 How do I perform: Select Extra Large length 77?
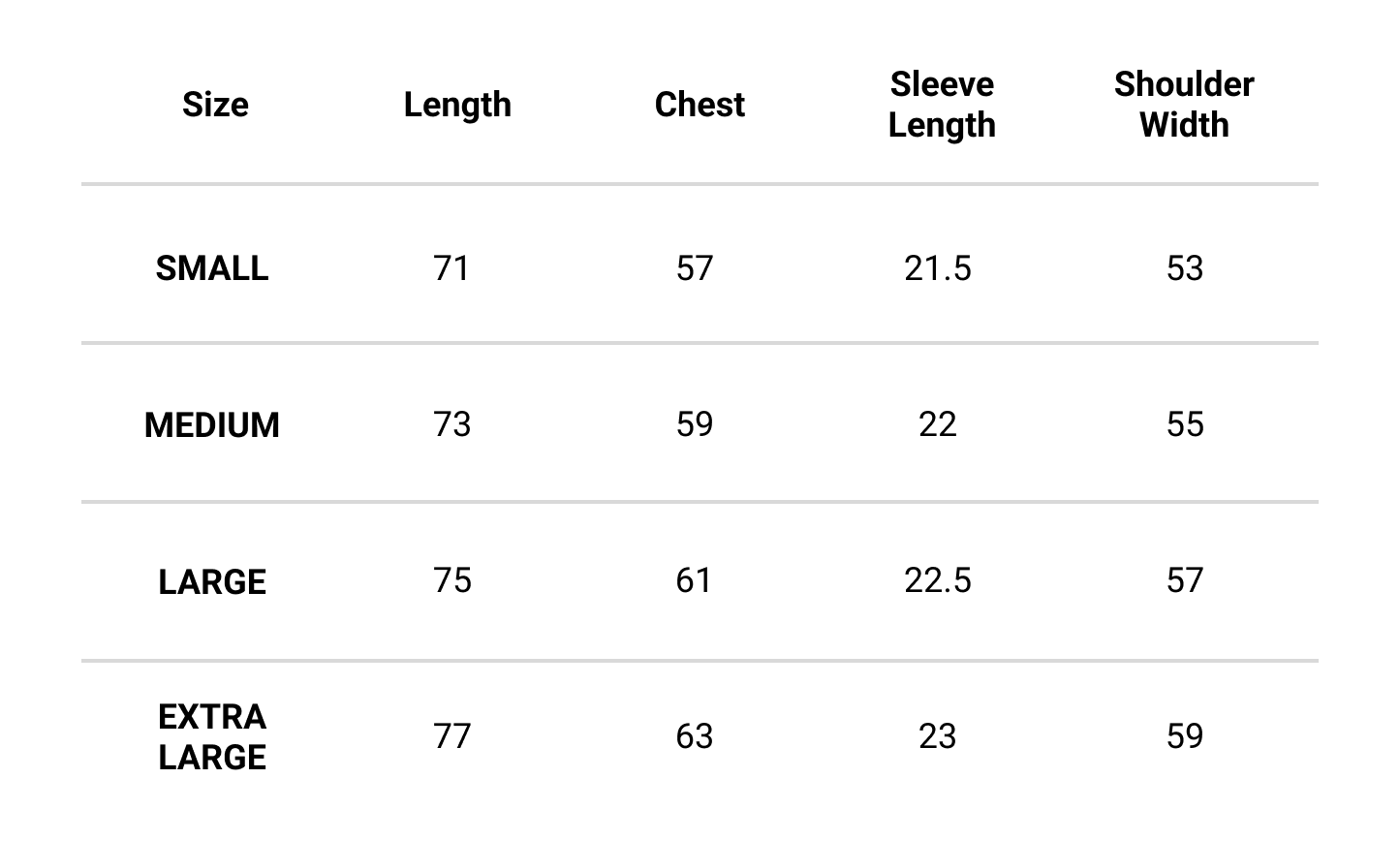[452, 736]
